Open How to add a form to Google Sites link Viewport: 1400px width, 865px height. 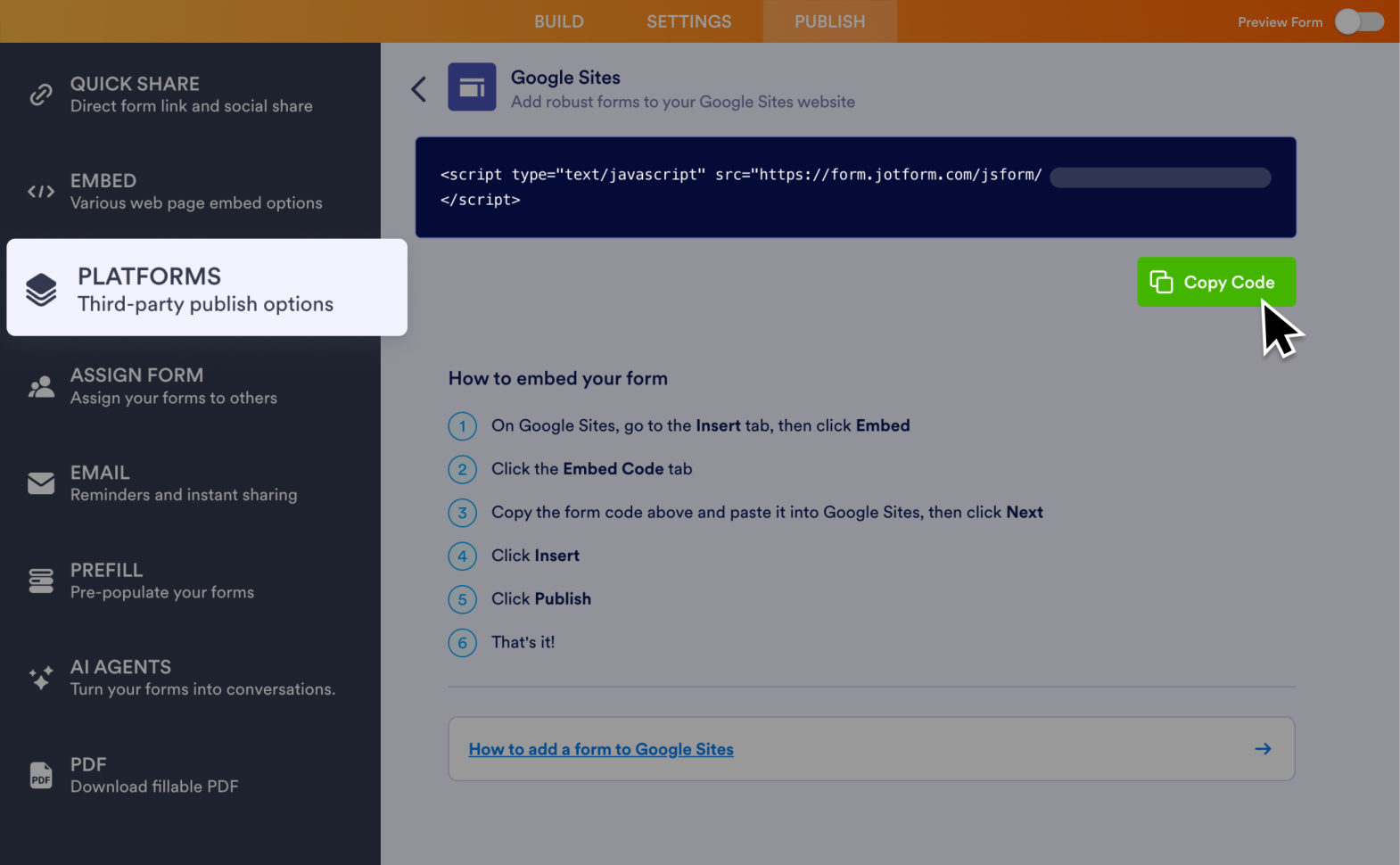601,749
